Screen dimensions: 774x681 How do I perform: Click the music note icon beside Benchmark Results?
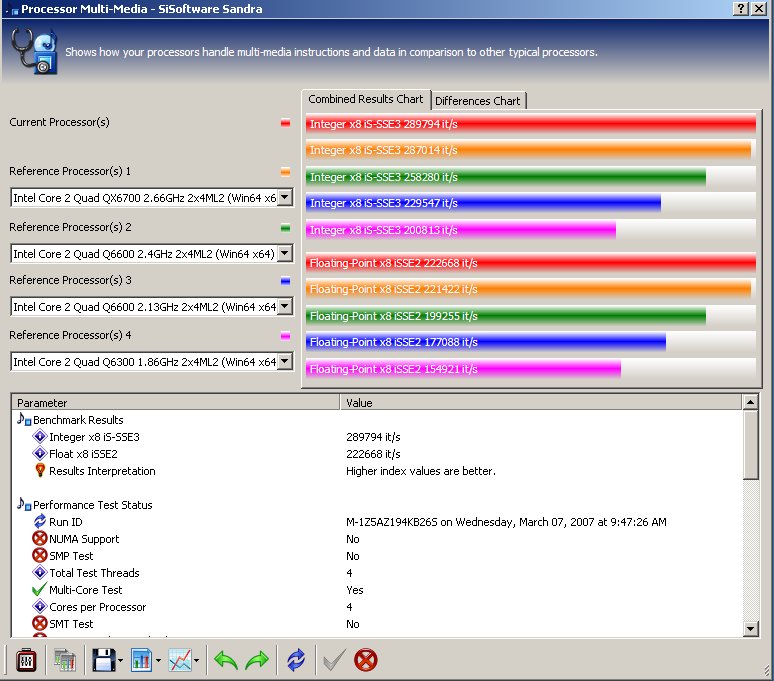point(24,419)
